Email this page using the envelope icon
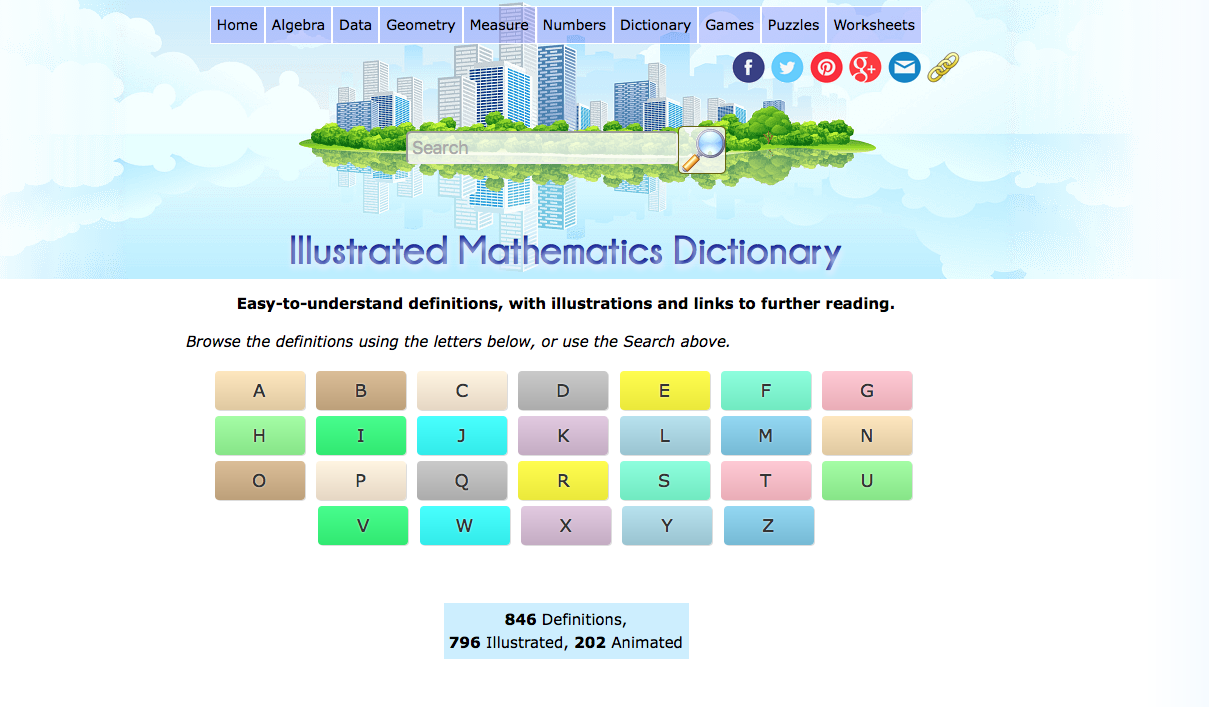1209x707 pixels. pyautogui.click(x=904, y=67)
